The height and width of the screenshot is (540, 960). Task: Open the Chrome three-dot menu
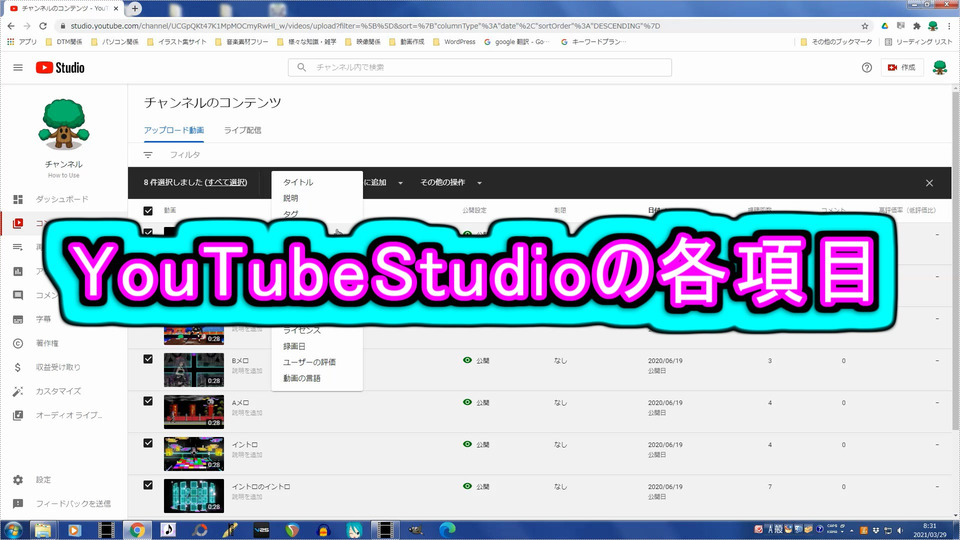pos(949,26)
